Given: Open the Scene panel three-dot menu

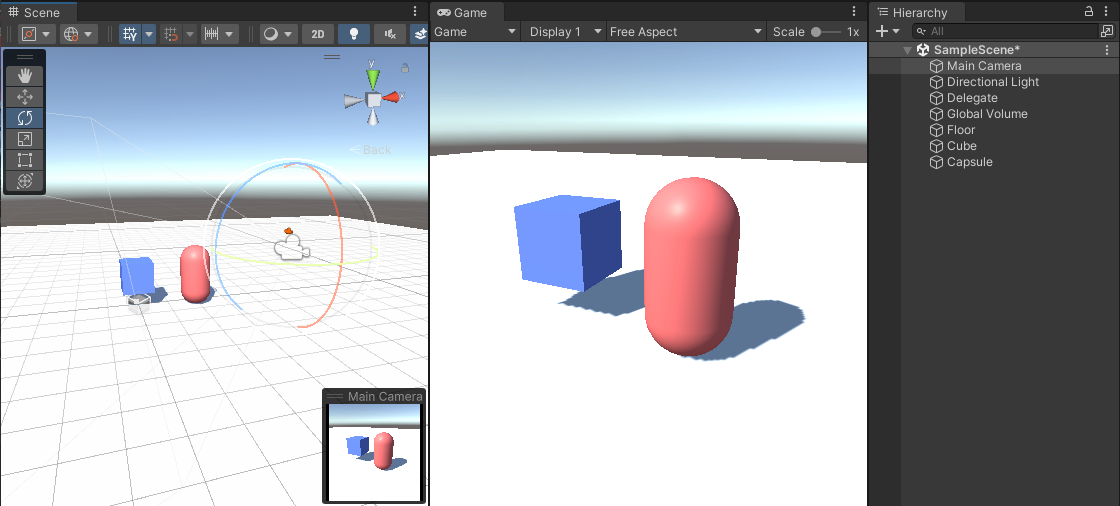Looking at the screenshot, I should pos(416,11).
